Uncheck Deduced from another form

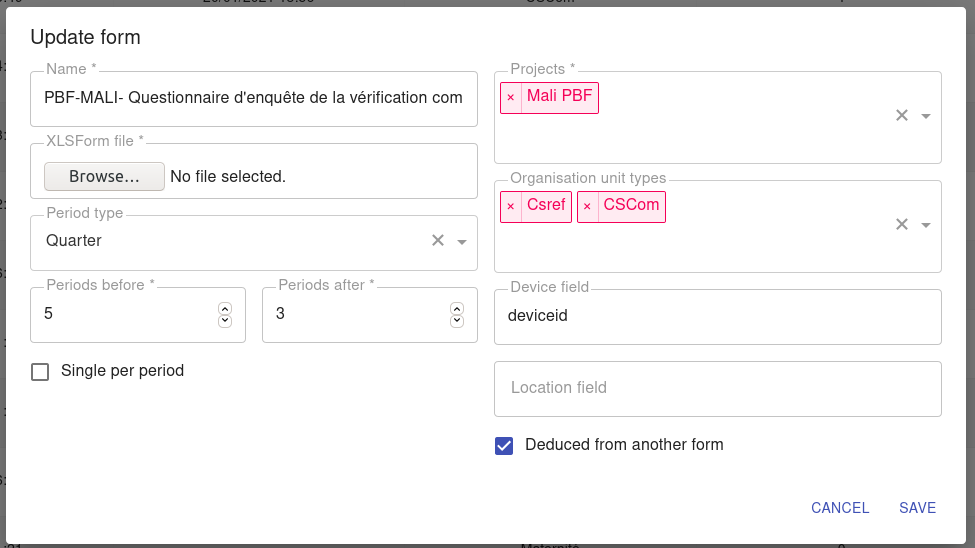click(x=504, y=446)
